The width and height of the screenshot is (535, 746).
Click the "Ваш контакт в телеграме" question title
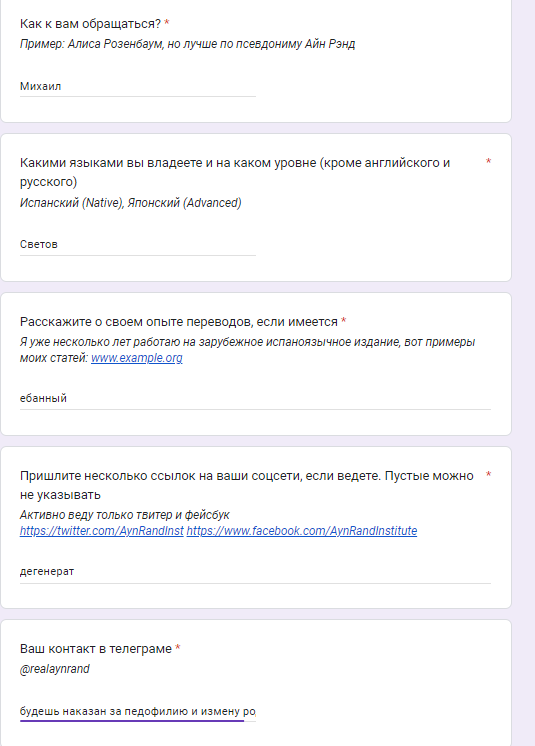click(96, 649)
